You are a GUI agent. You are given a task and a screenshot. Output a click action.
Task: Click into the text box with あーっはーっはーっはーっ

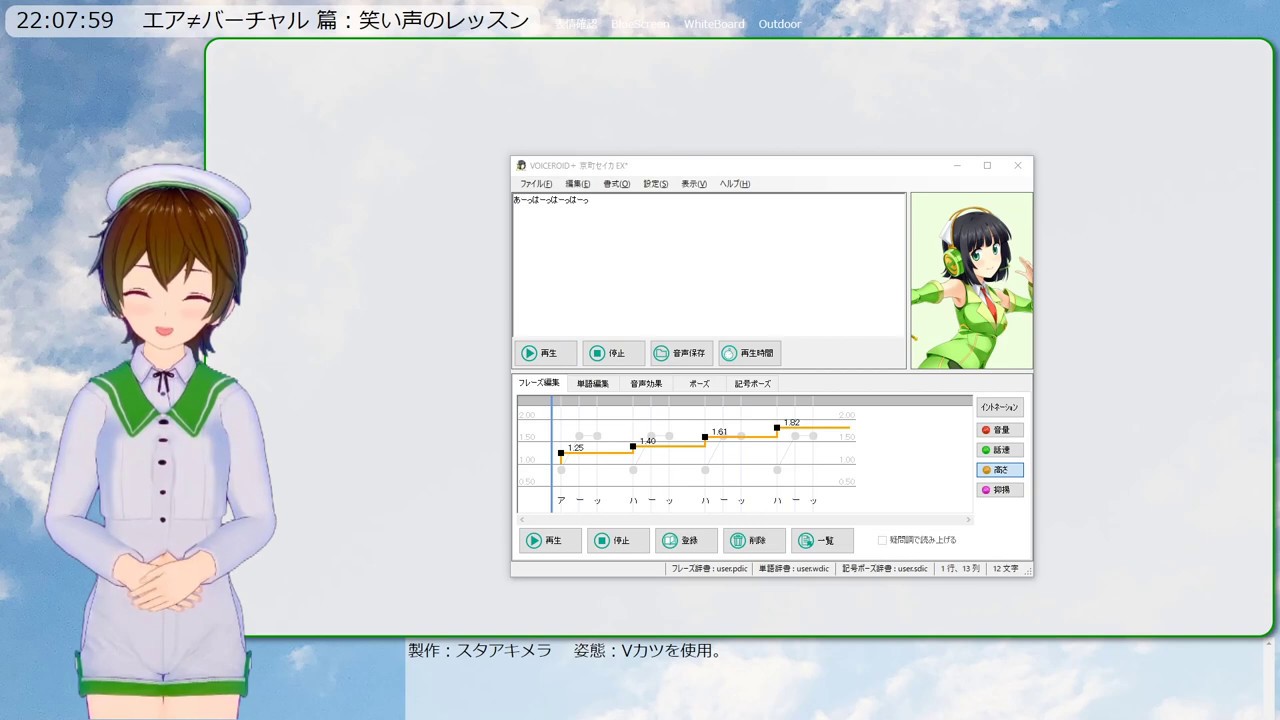(x=709, y=265)
